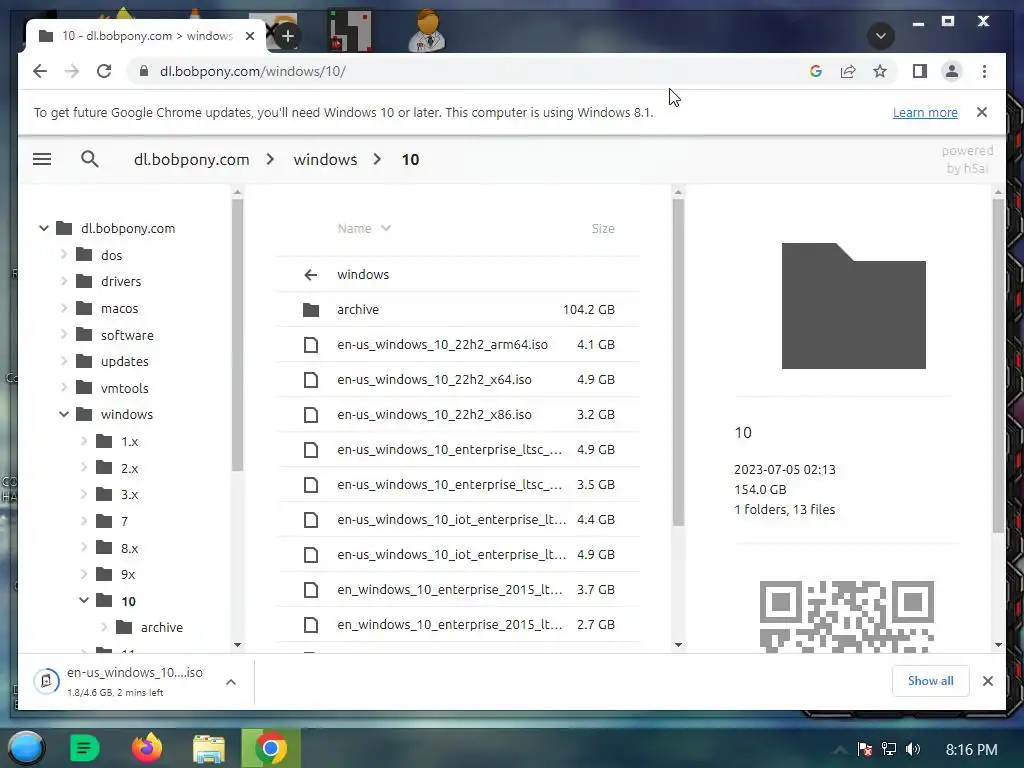
Task: Click powered by h5ai link
Action: [x=967, y=159]
